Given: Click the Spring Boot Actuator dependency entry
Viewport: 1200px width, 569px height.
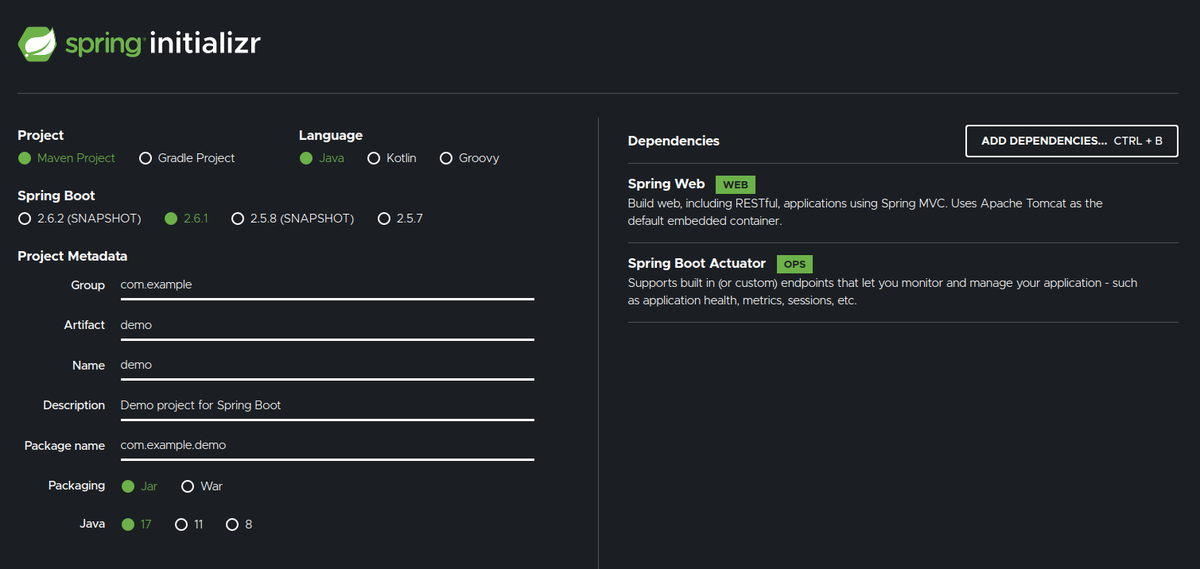Looking at the screenshot, I should click(x=903, y=283).
